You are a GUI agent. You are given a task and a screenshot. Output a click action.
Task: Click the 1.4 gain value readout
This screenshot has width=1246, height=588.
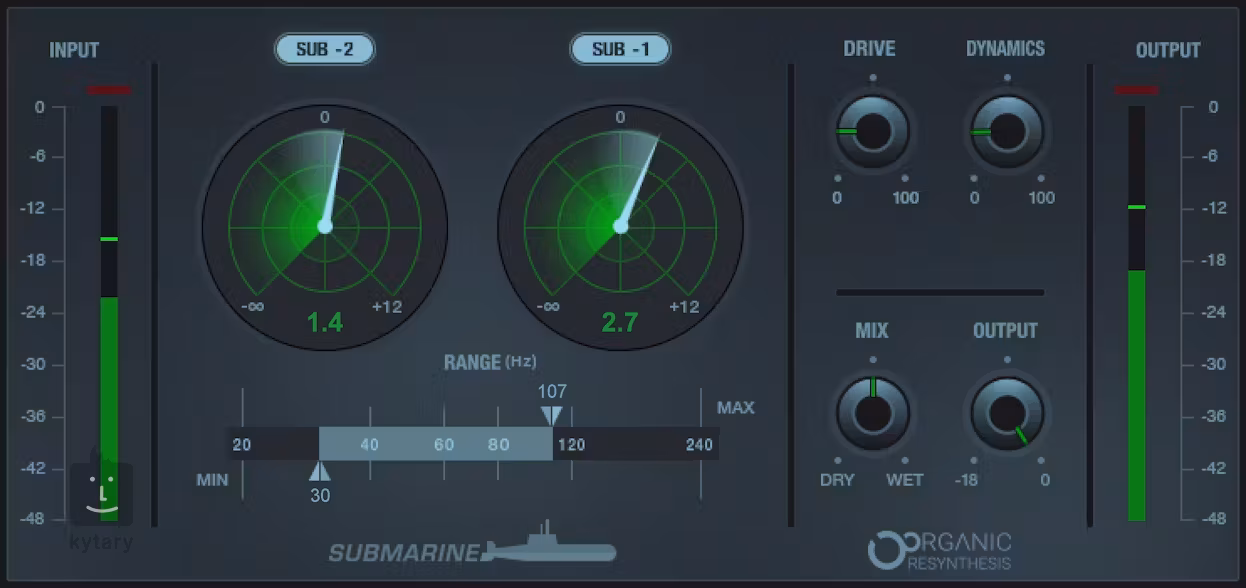[324, 322]
